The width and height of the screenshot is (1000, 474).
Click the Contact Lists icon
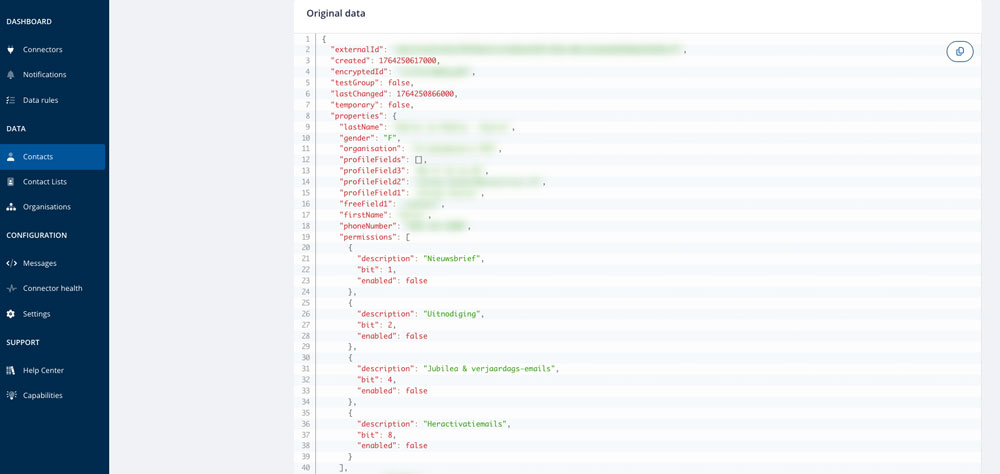point(10,182)
